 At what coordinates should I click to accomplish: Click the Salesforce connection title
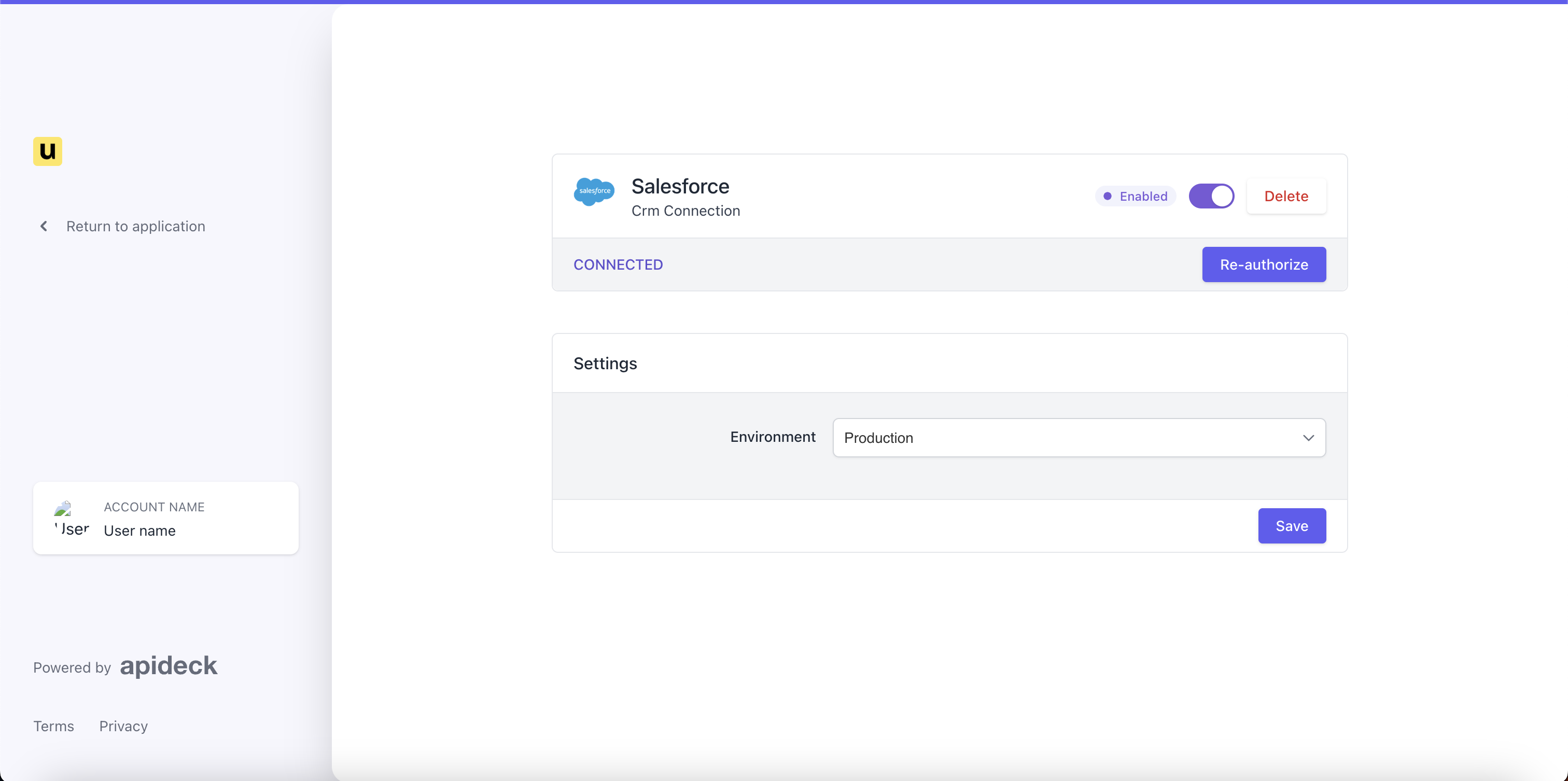click(680, 186)
